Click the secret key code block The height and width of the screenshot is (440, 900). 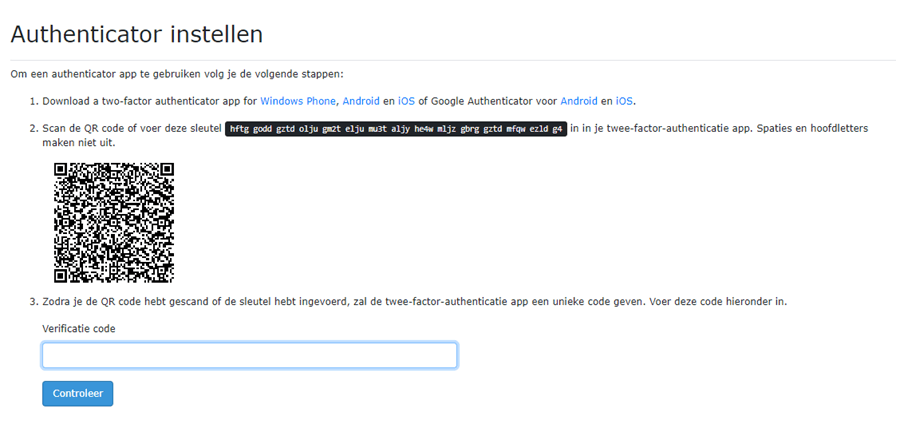coord(396,129)
